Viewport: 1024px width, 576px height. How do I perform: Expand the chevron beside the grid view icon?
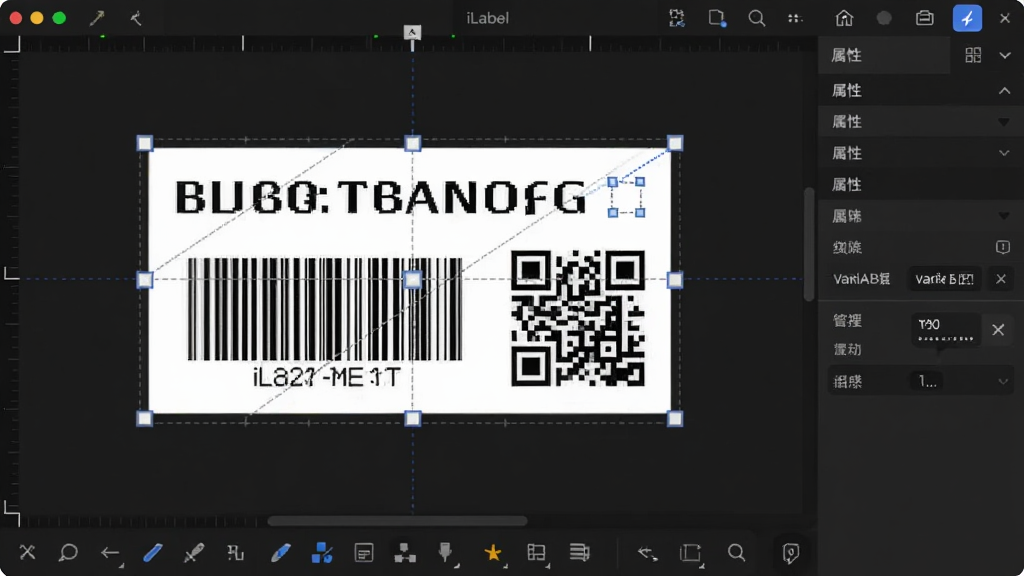[1005, 56]
